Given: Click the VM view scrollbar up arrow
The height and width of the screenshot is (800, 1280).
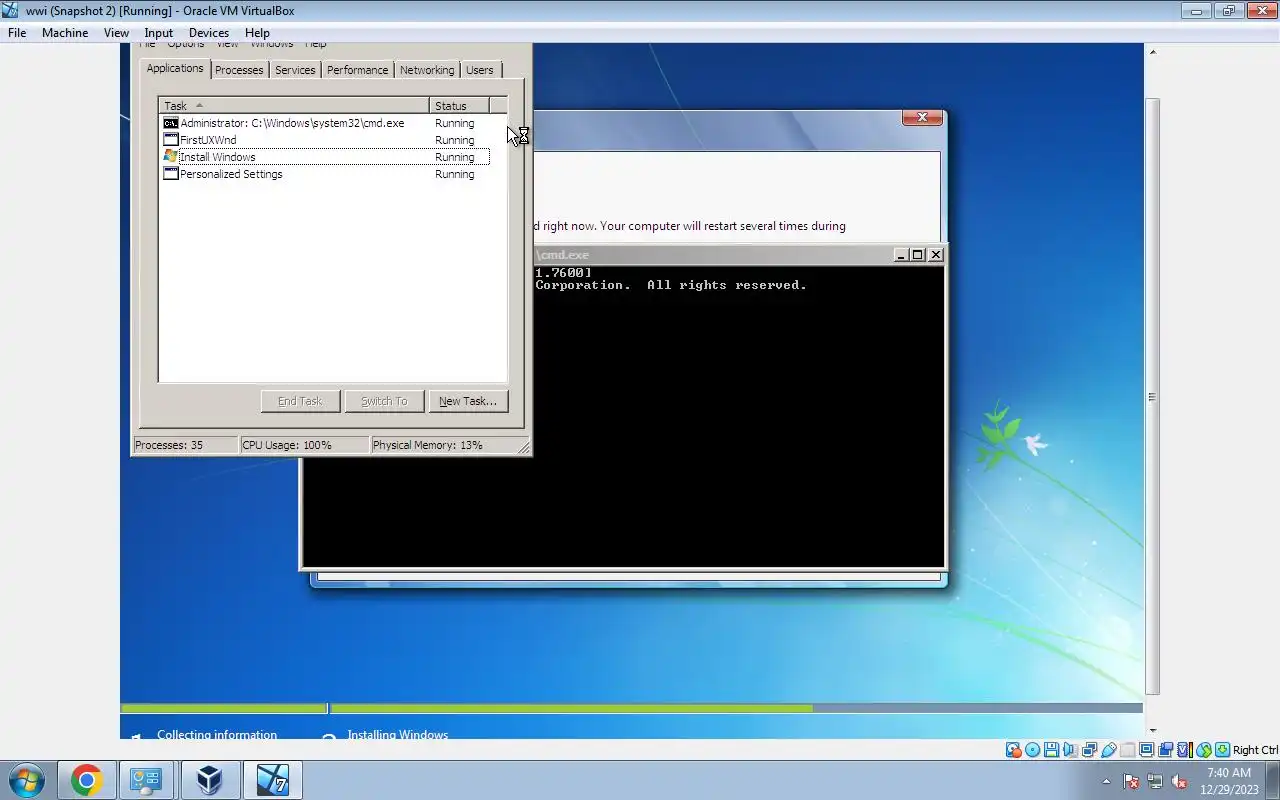Looking at the screenshot, I should tap(1152, 52).
